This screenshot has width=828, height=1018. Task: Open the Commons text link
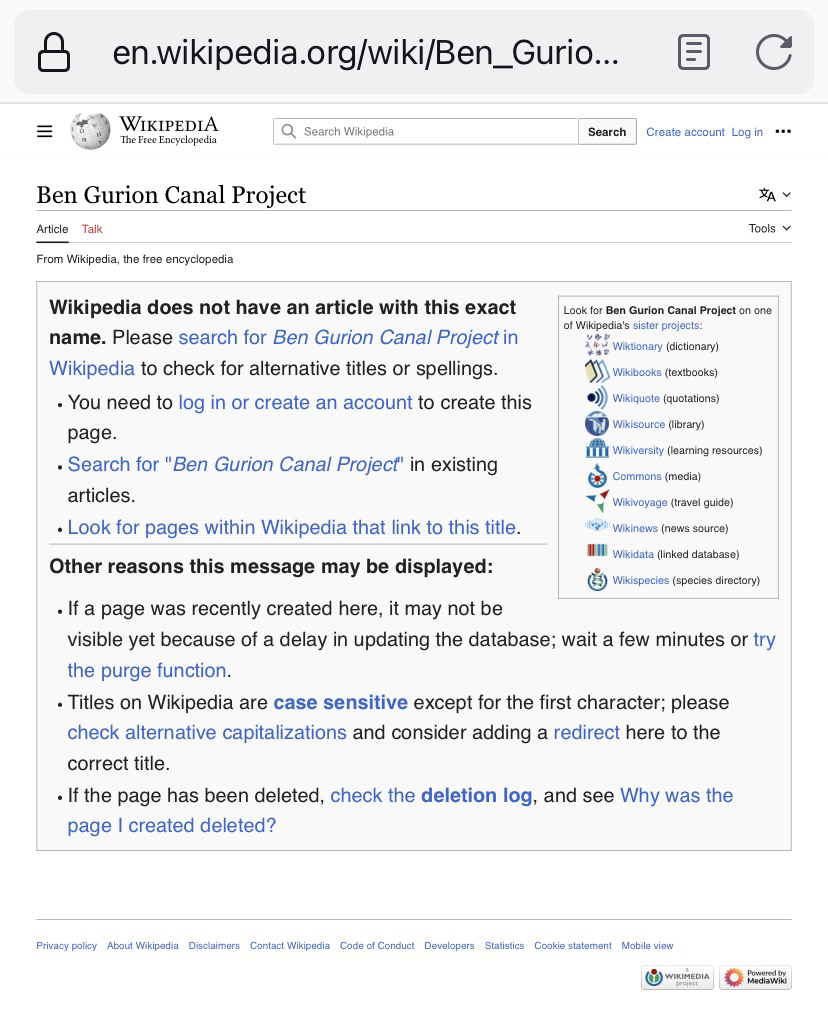click(x=637, y=476)
